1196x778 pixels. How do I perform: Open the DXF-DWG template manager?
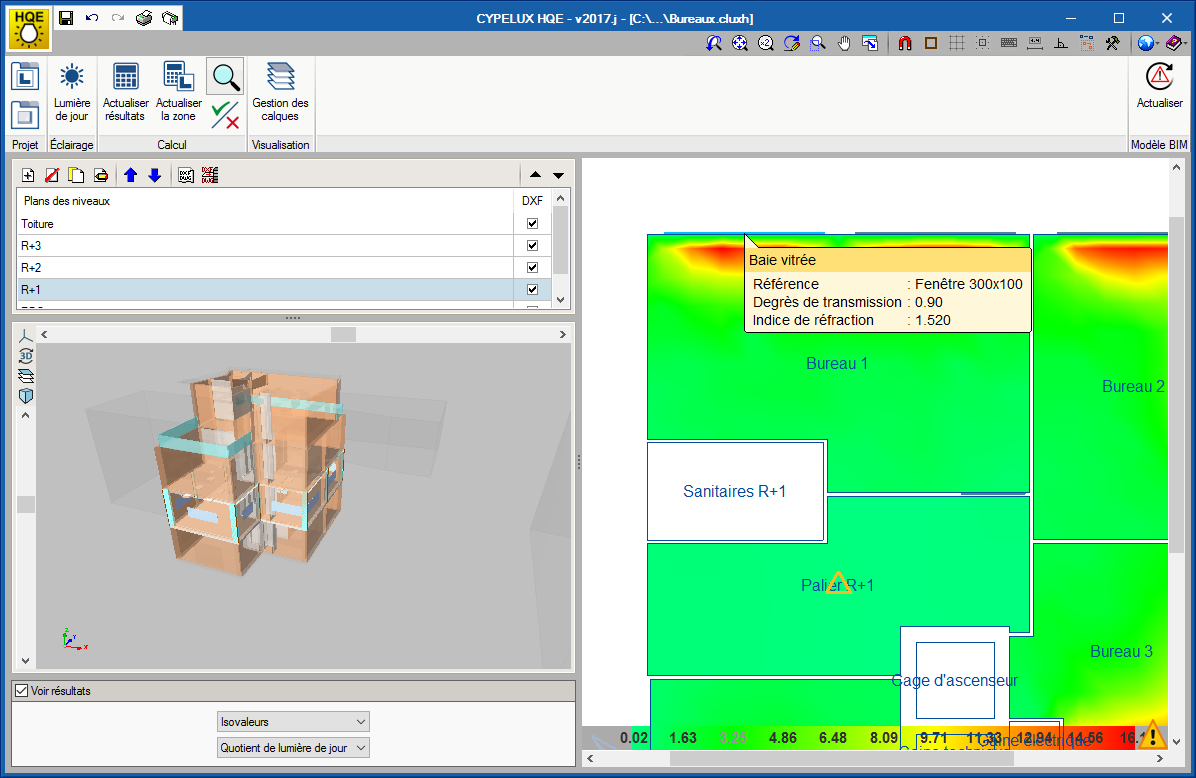(185, 175)
